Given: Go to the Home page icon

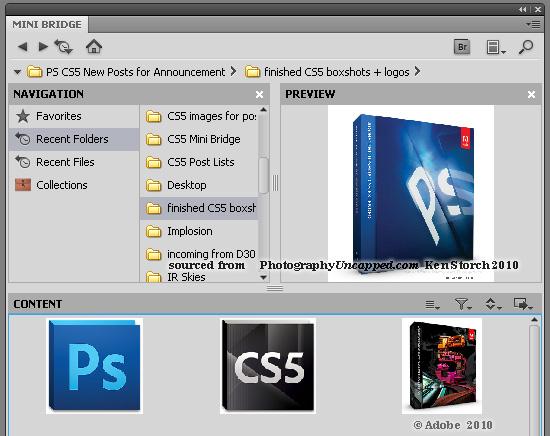Looking at the screenshot, I should tap(94, 47).
